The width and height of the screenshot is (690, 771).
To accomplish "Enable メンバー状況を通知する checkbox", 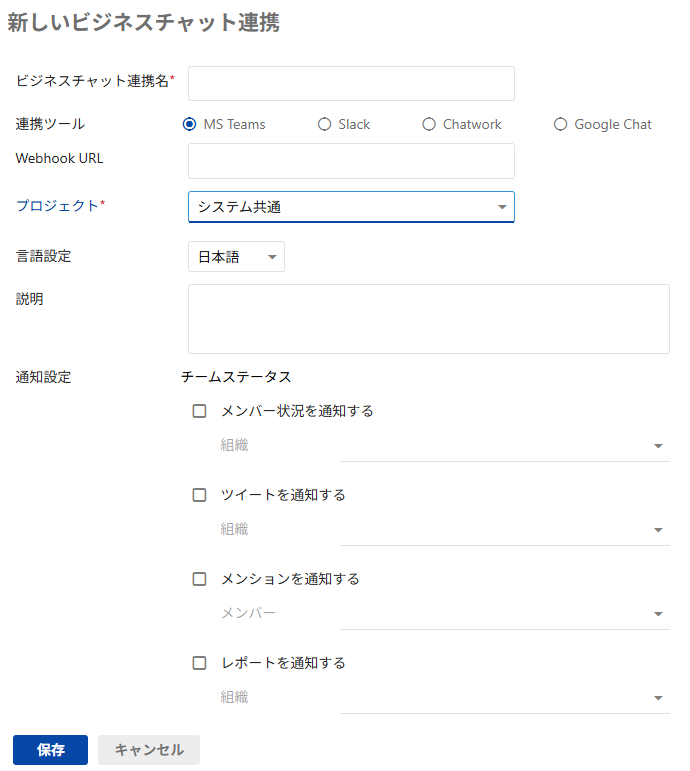I will pos(199,411).
